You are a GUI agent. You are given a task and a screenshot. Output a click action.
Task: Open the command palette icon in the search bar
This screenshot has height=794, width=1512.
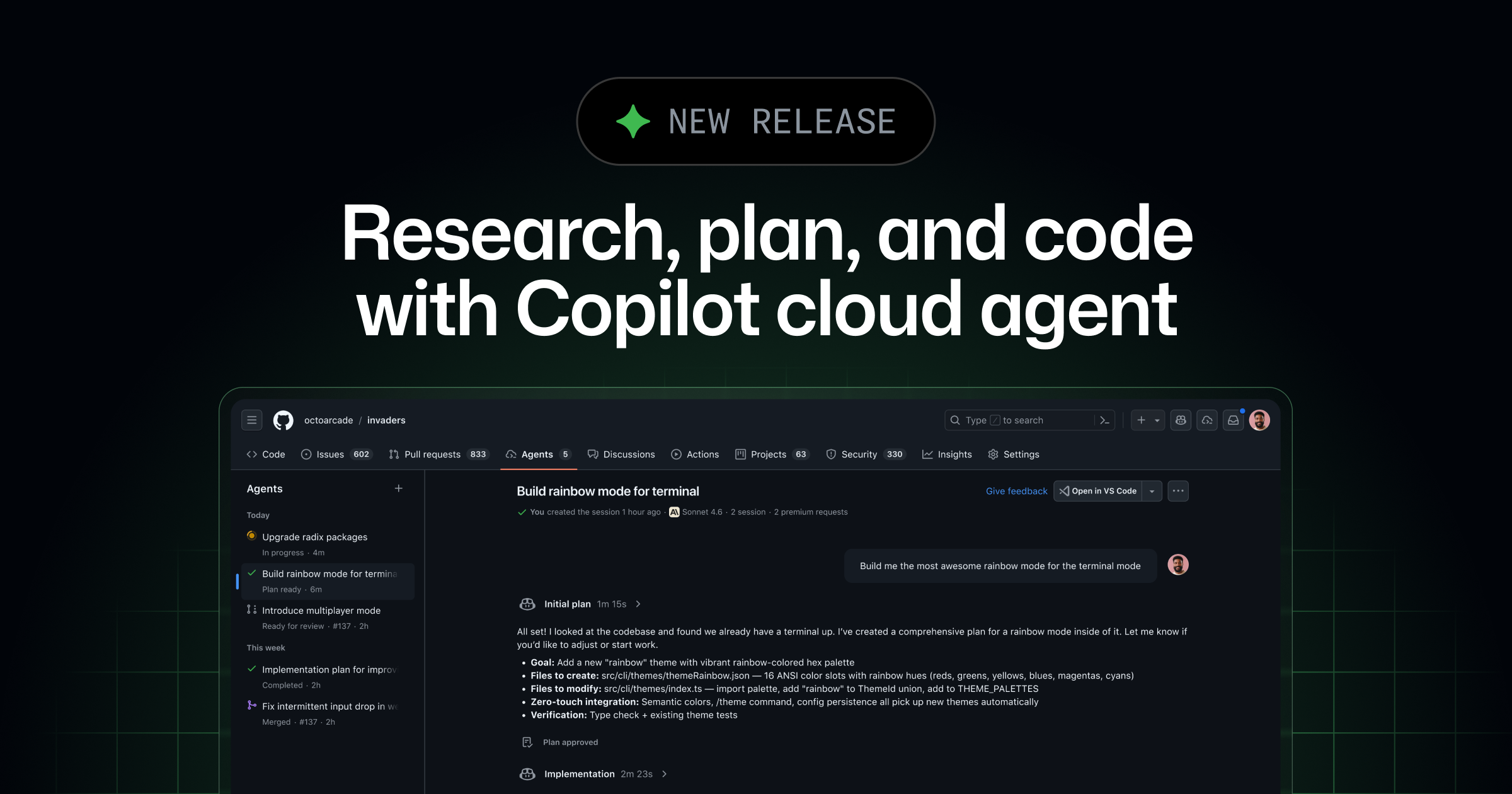(1104, 420)
